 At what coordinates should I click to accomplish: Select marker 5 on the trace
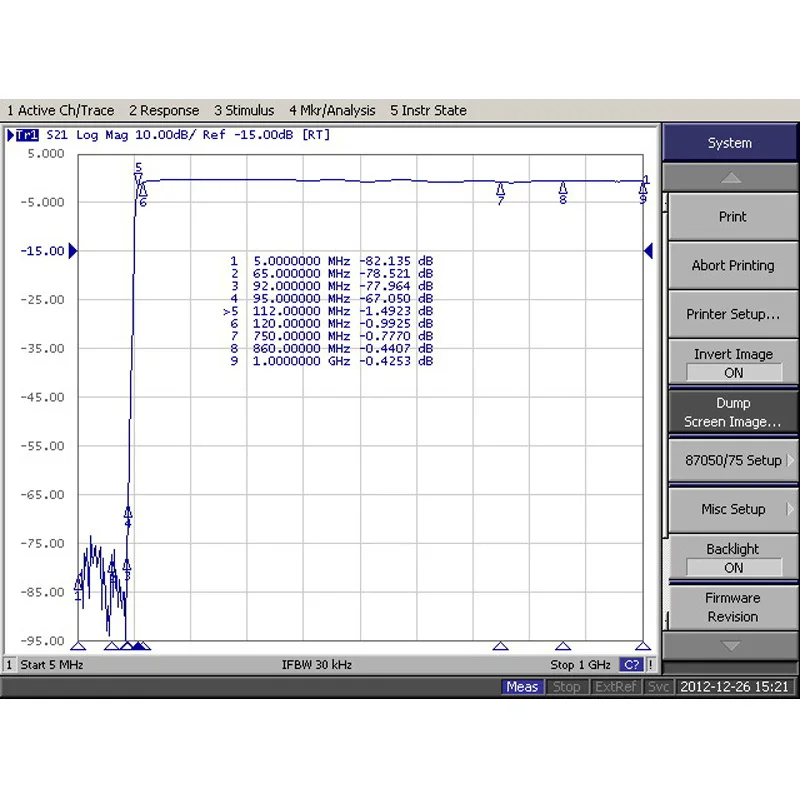(138, 174)
